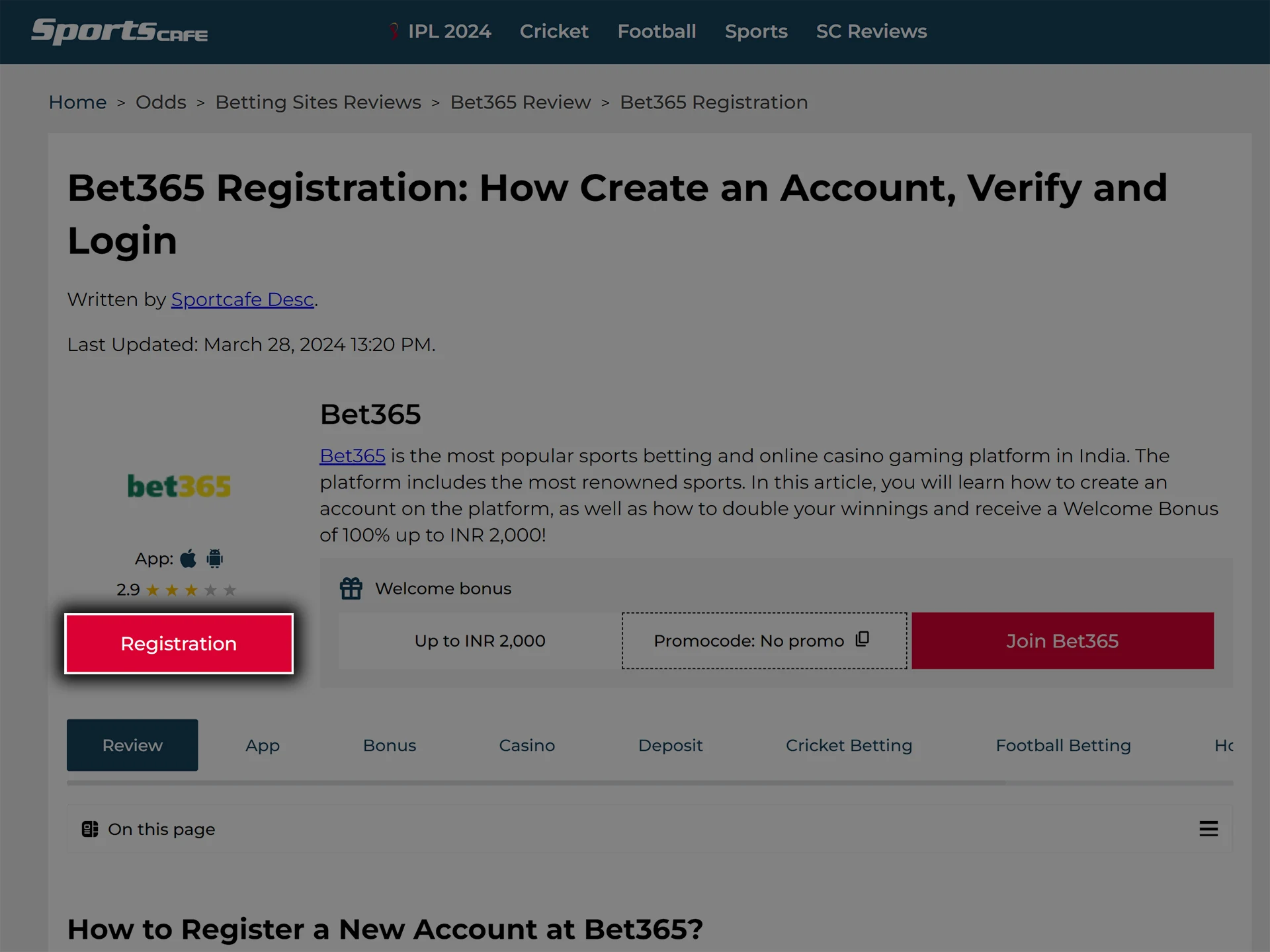1270x952 pixels.
Task: Click the hamburger menu icon on page
Action: coord(1208,828)
